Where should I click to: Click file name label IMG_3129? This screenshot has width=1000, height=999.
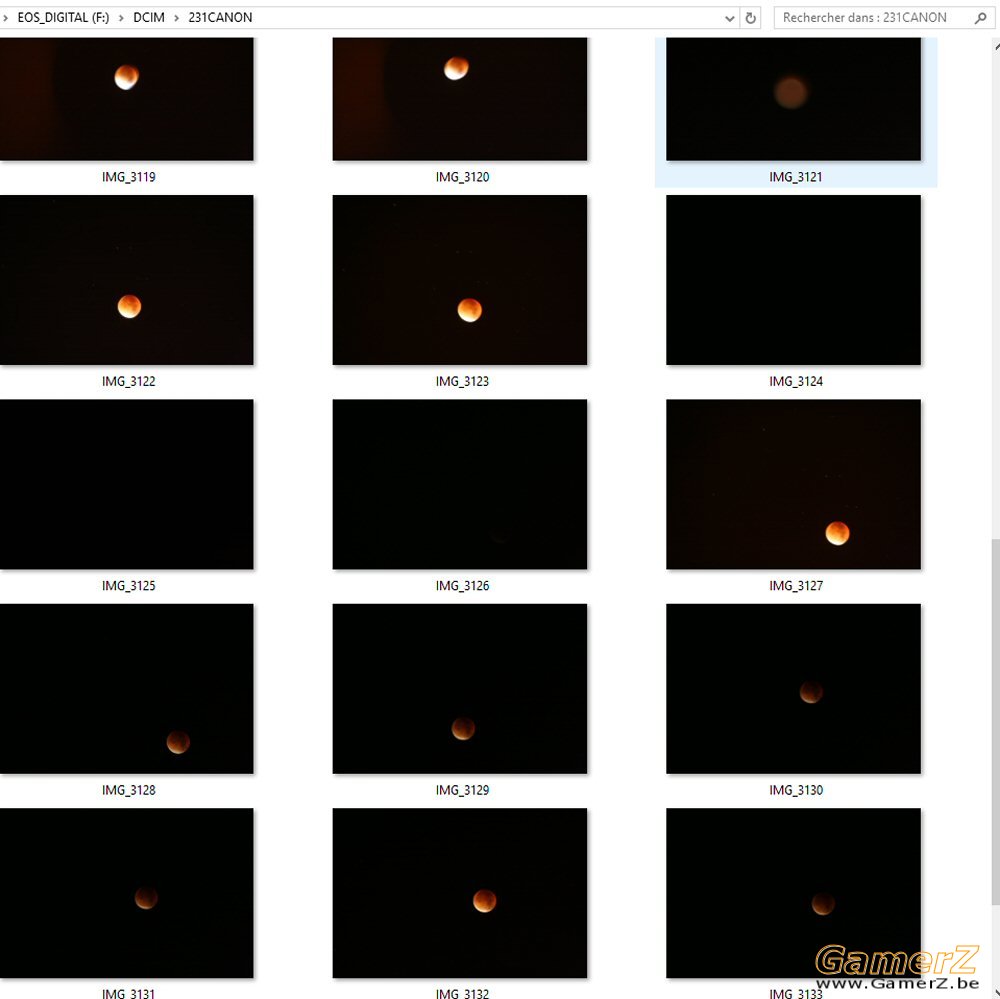[x=462, y=790]
